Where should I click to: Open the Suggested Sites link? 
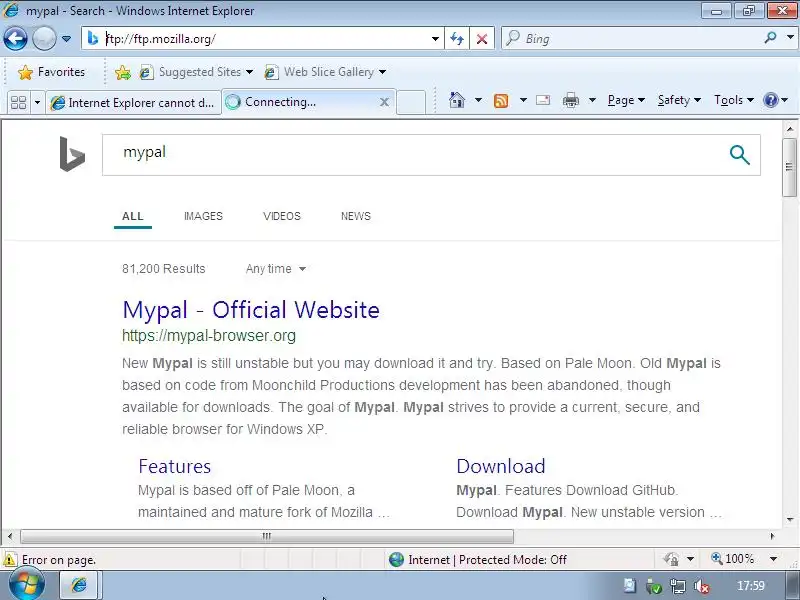tap(196, 72)
